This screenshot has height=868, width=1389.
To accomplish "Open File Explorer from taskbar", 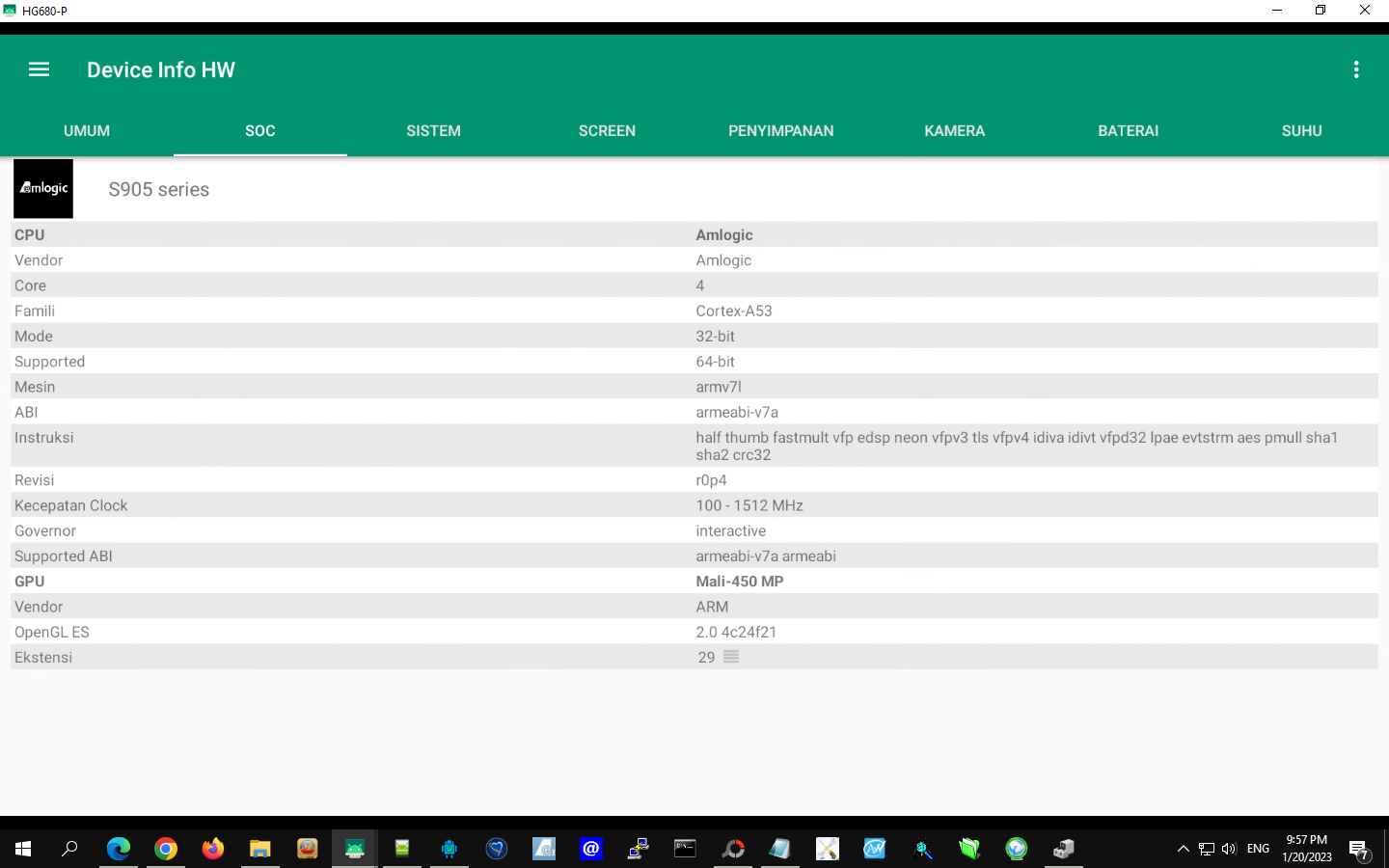I will (x=260, y=849).
